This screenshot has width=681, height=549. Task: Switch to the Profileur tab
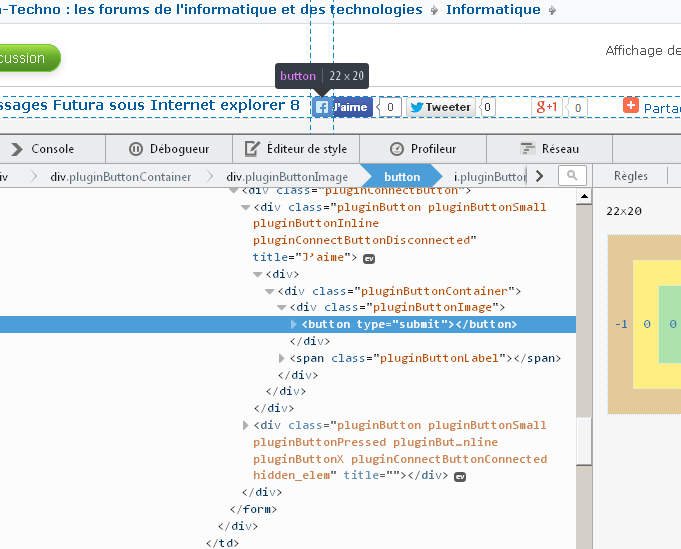click(423, 149)
